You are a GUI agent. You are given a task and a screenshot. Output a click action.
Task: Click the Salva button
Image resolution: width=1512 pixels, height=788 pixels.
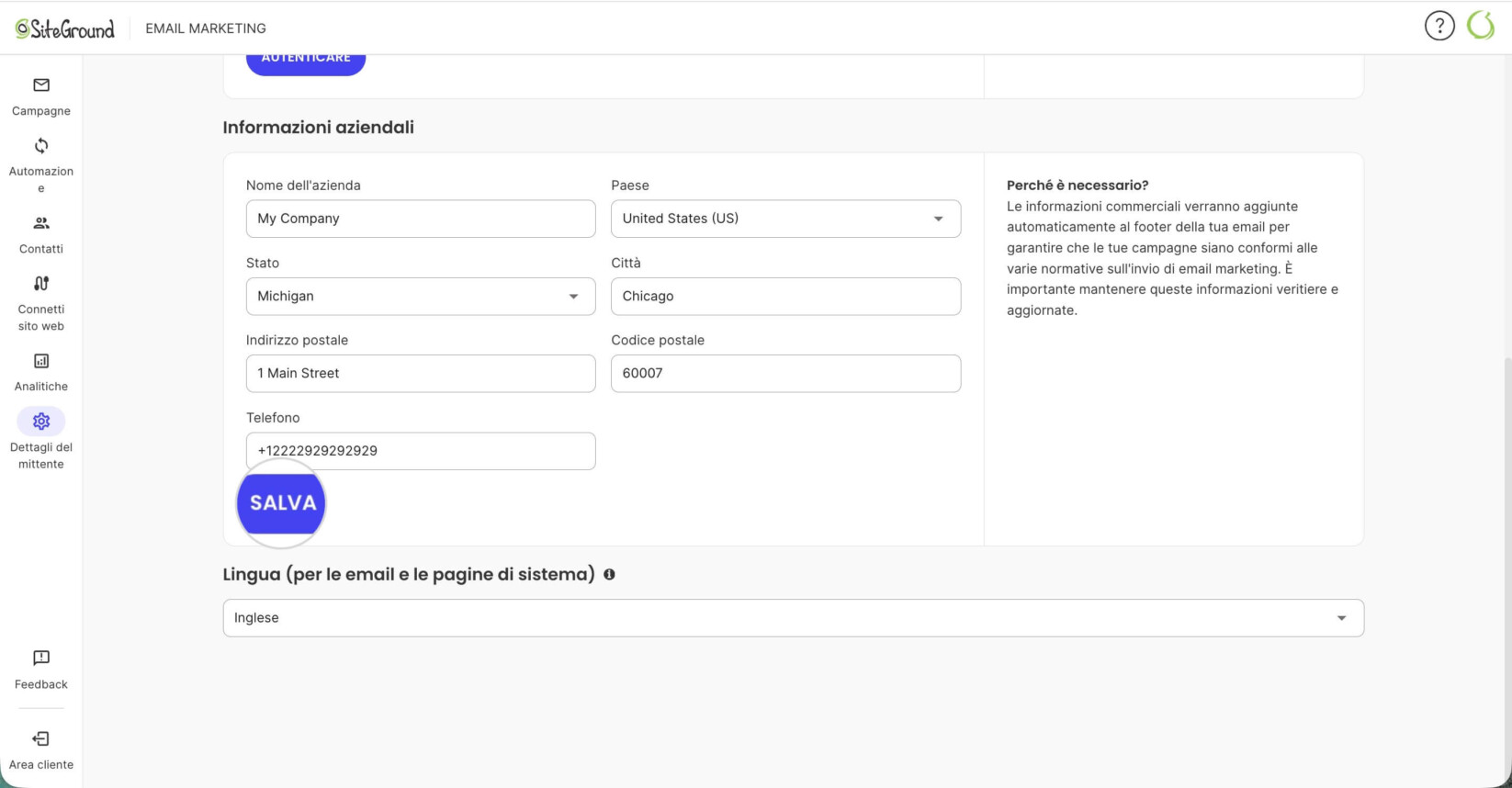coord(282,503)
